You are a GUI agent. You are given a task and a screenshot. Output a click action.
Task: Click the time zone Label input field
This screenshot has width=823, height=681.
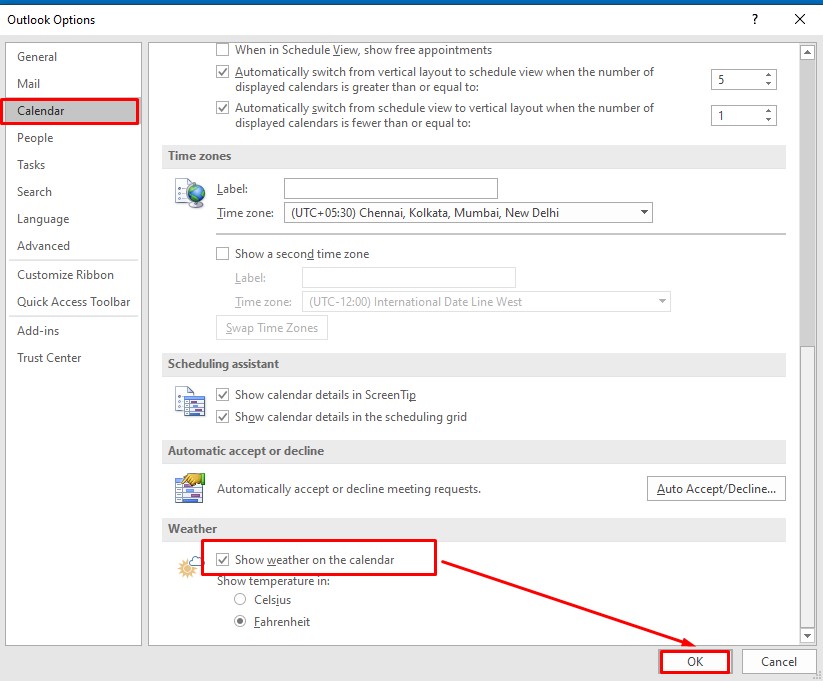390,188
